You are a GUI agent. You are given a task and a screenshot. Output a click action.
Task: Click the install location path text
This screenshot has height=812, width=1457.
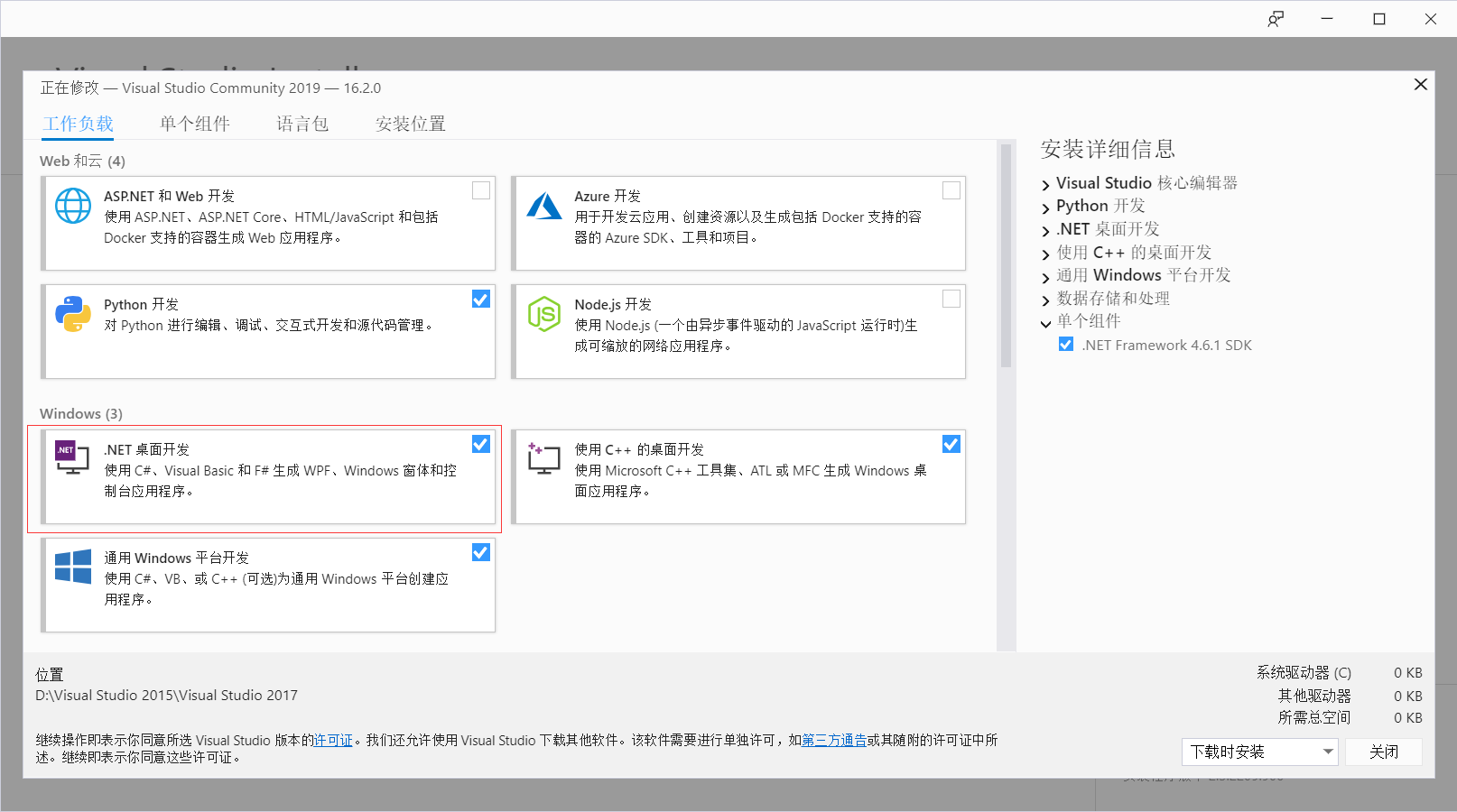[x=166, y=695]
